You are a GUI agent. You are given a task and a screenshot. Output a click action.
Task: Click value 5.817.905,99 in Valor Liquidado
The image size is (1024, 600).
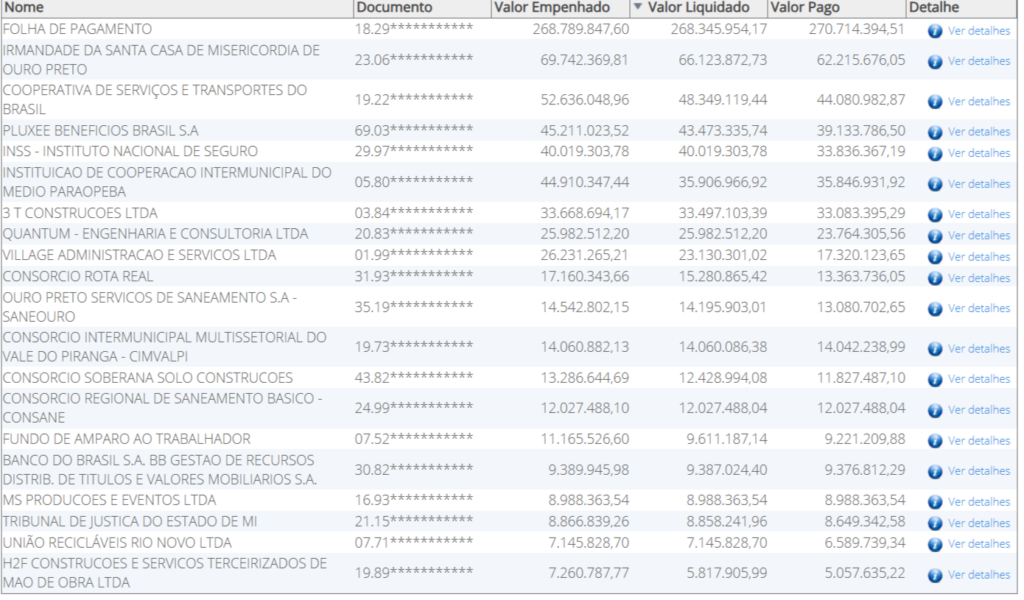pyautogui.click(x=726, y=573)
